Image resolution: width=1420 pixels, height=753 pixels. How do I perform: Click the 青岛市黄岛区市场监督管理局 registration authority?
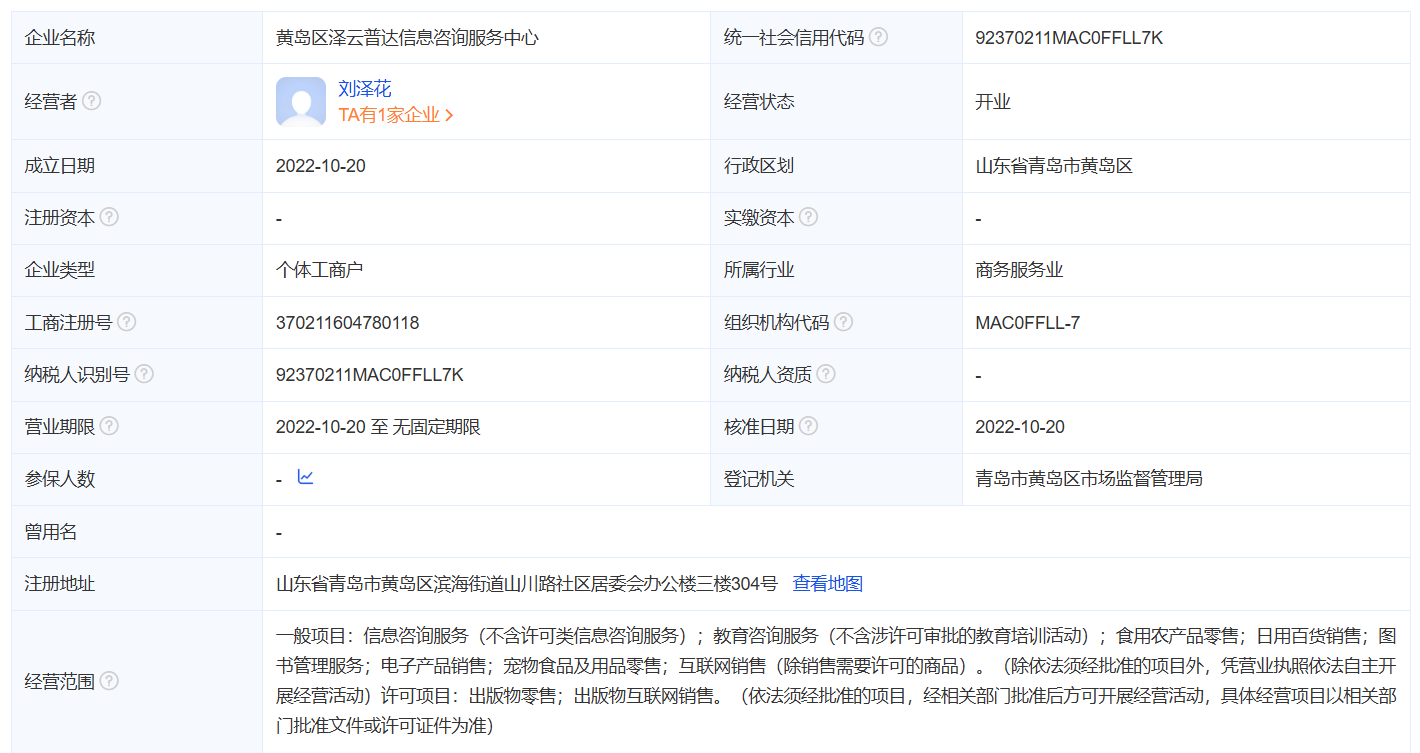pyautogui.click(x=1088, y=479)
